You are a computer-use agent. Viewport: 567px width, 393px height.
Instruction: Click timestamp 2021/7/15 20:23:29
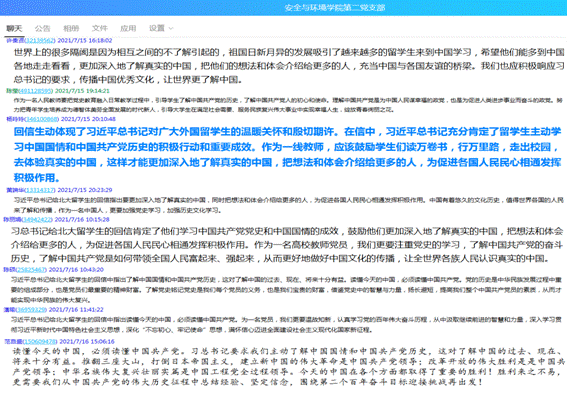85,190
